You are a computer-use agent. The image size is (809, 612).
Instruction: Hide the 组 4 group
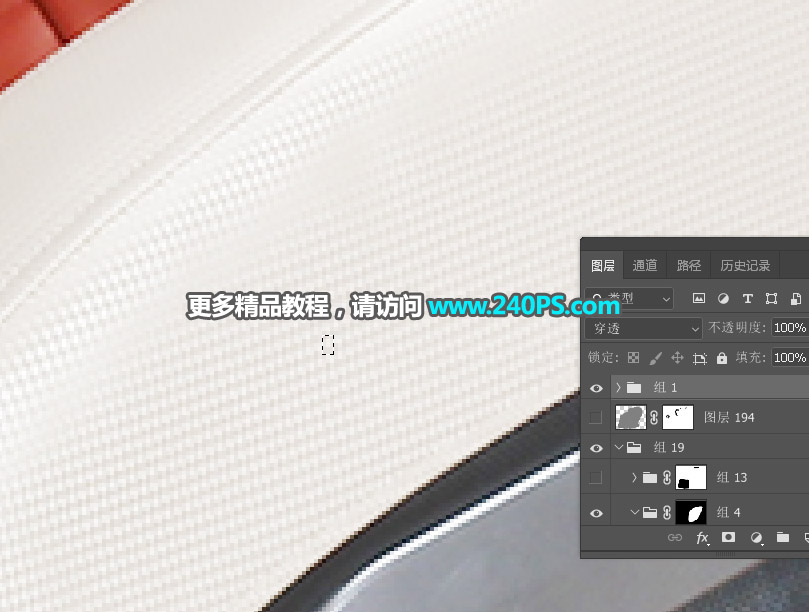[x=596, y=513]
